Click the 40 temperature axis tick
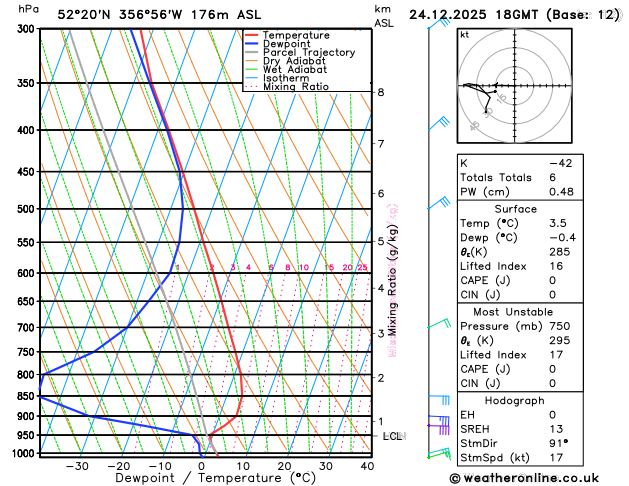 coord(367,466)
